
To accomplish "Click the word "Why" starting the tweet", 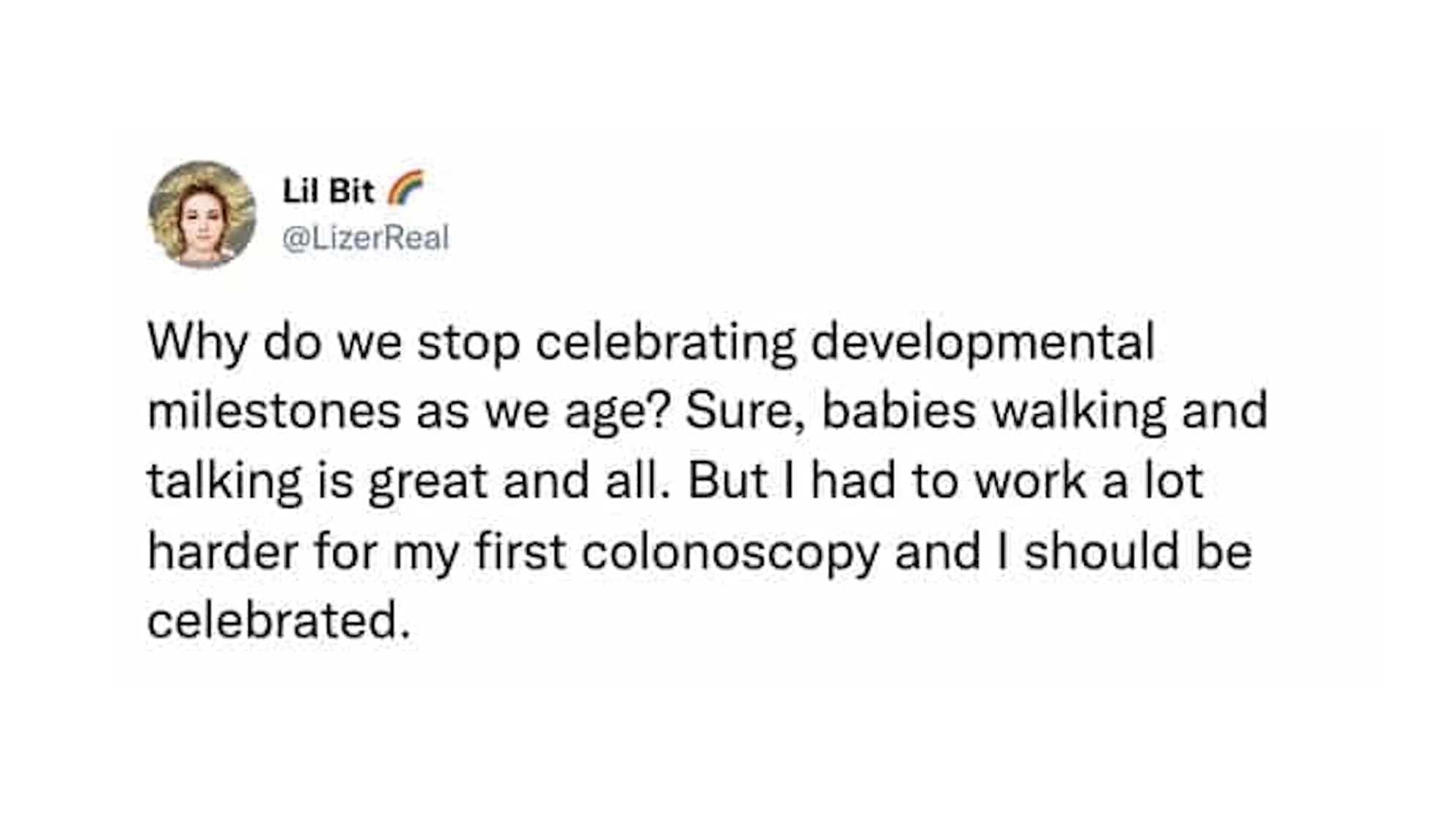I will 197,342.
